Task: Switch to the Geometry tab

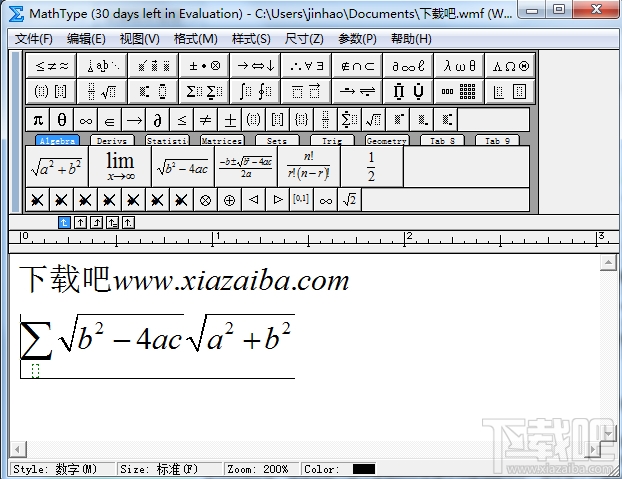Action: [387, 141]
